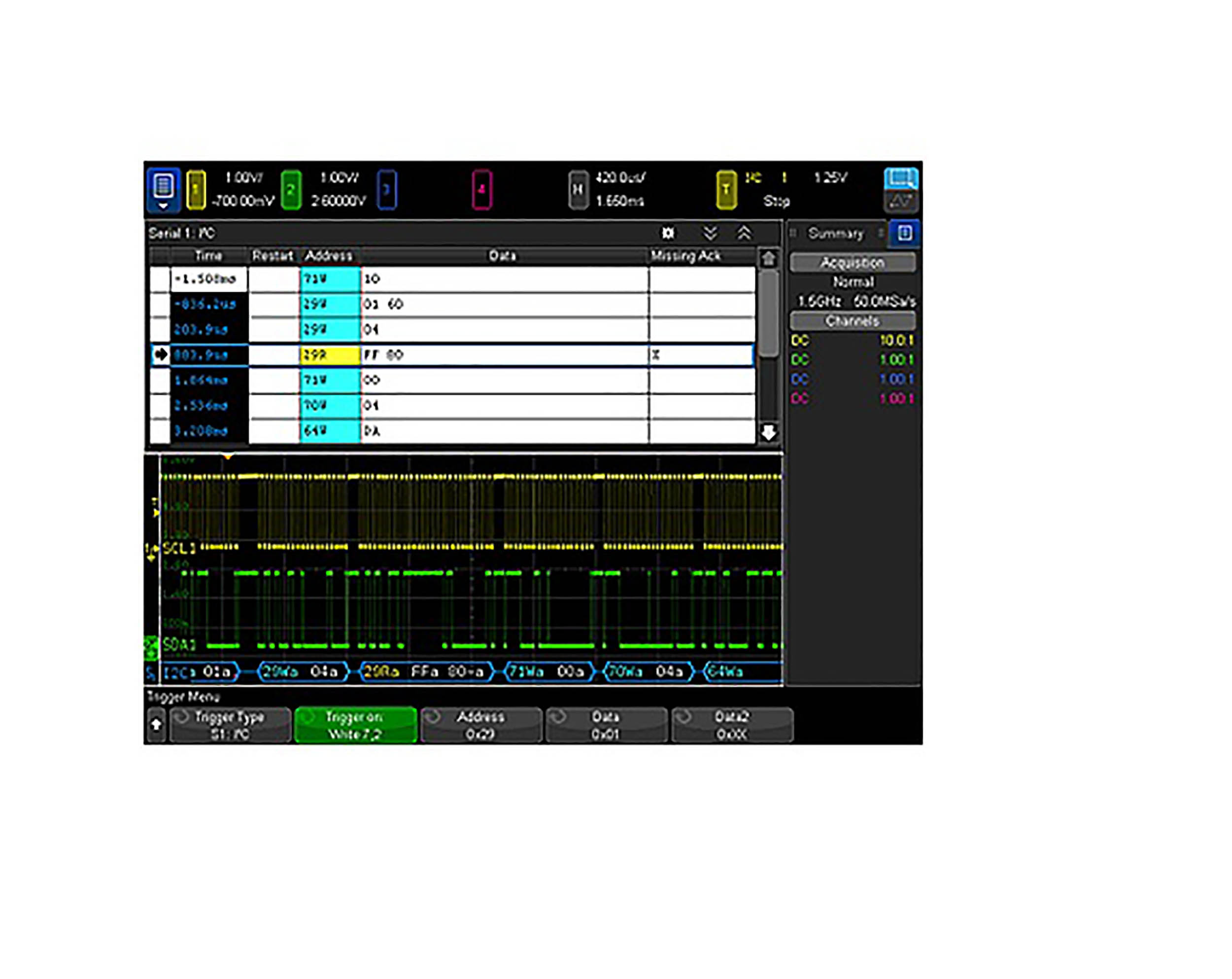Screen dimensions: 1232x979
Task: Open the blue main menu icon
Action: [164, 190]
